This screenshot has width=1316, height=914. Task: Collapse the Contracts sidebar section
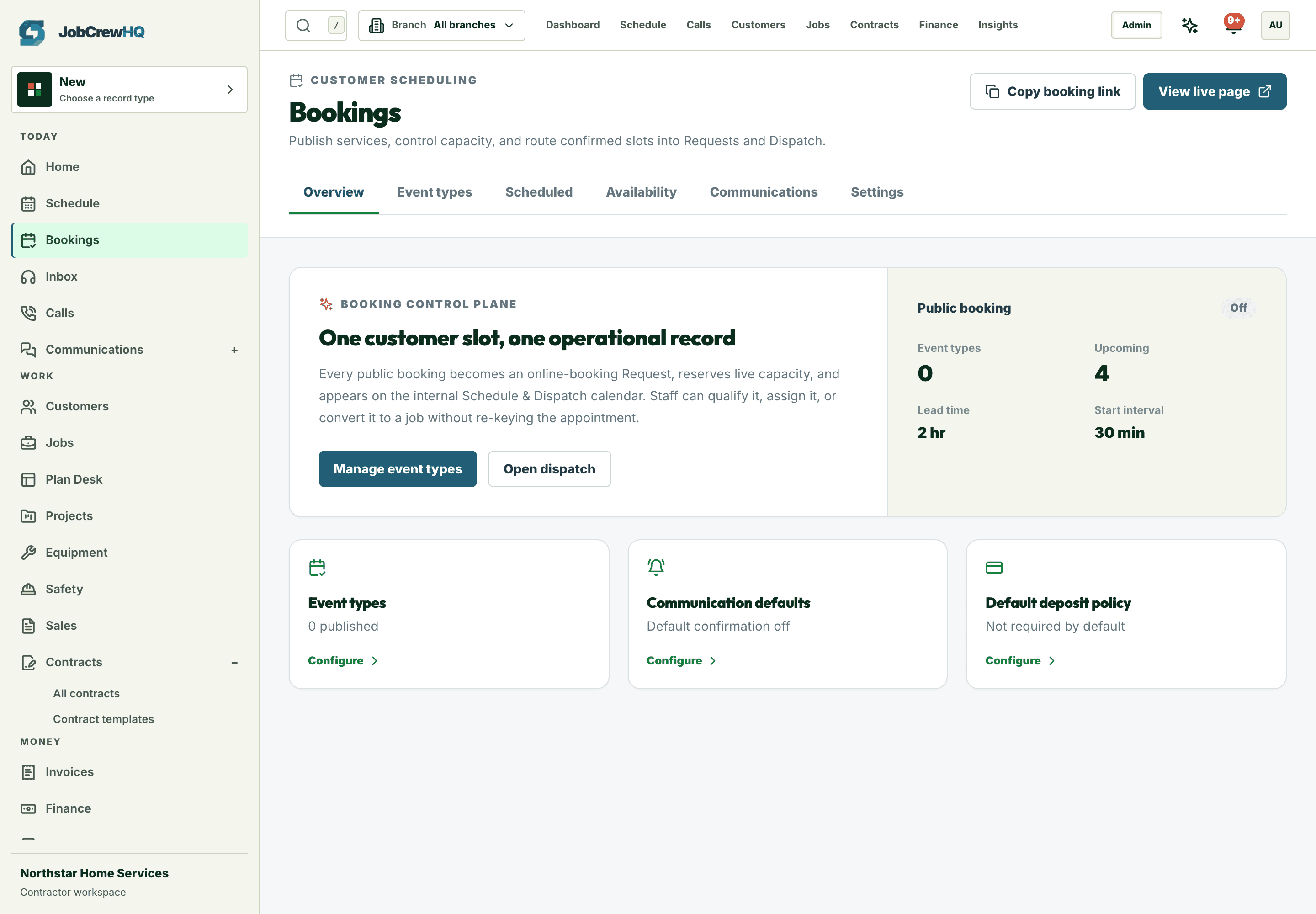click(234, 663)
